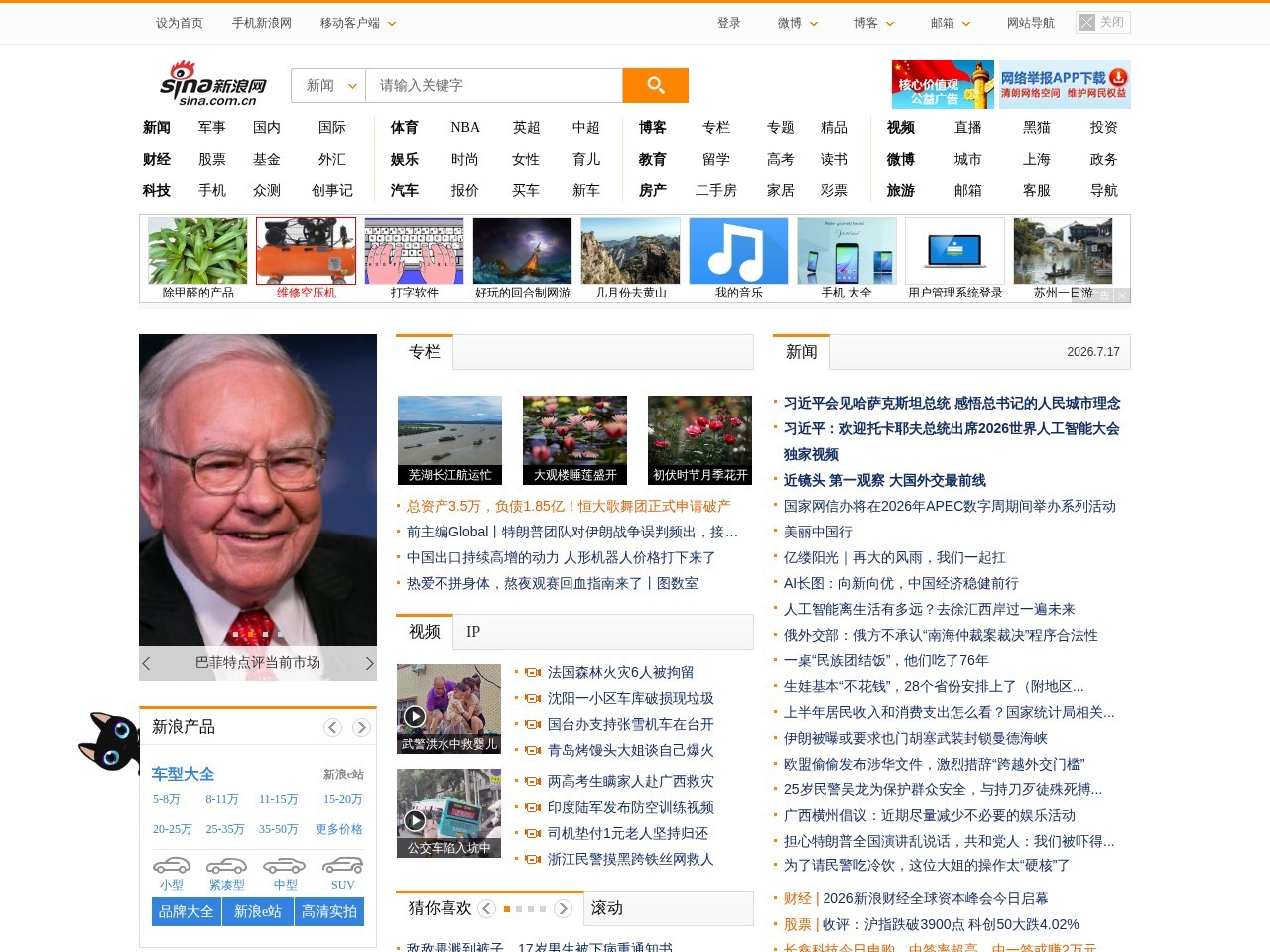The height and width of the screenshot is (952, 1270).
Task: Click video icon beside 印度陆军发布防空训练视频
Action: click(x=533, y=808)
